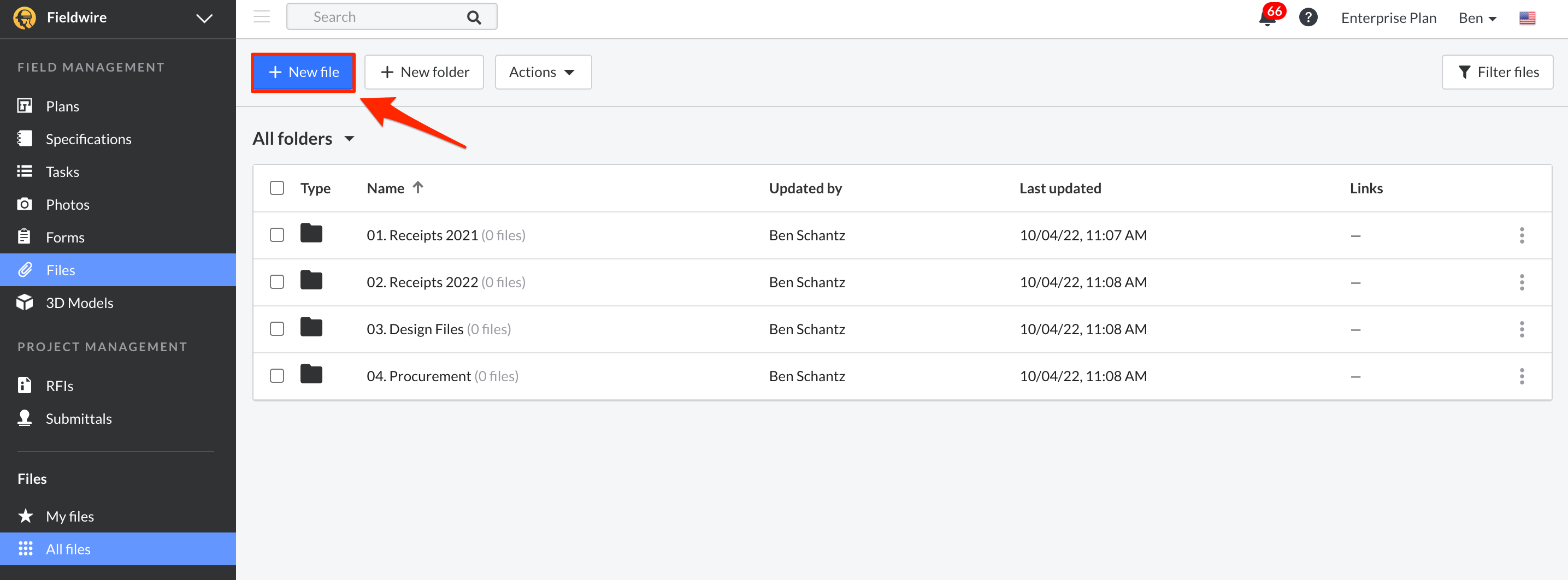
Task: Click the hamburger menu icon
Action: (262, 17)
